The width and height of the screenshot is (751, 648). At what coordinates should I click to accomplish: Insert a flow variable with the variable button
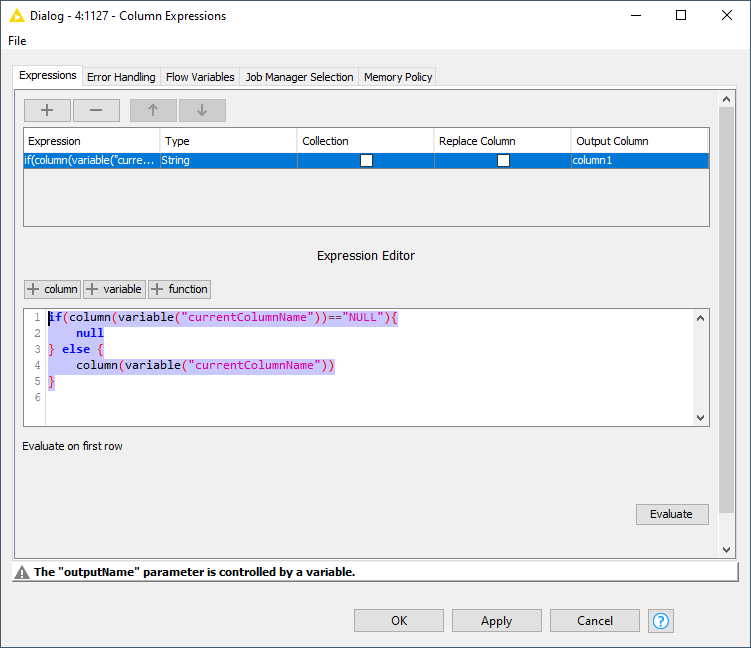[x=114, y=289]
